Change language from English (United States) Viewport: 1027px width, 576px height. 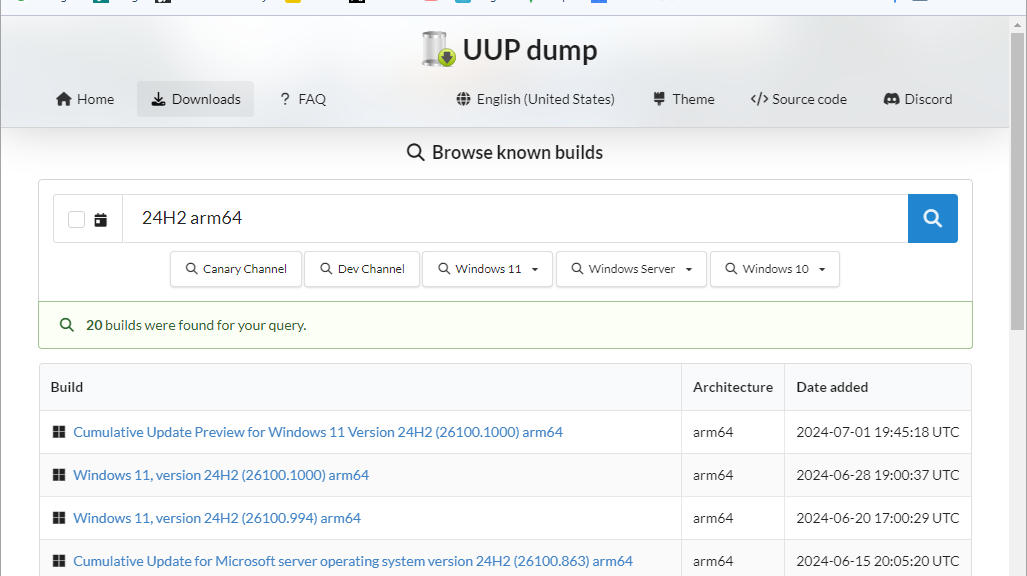tap(535, 99)
